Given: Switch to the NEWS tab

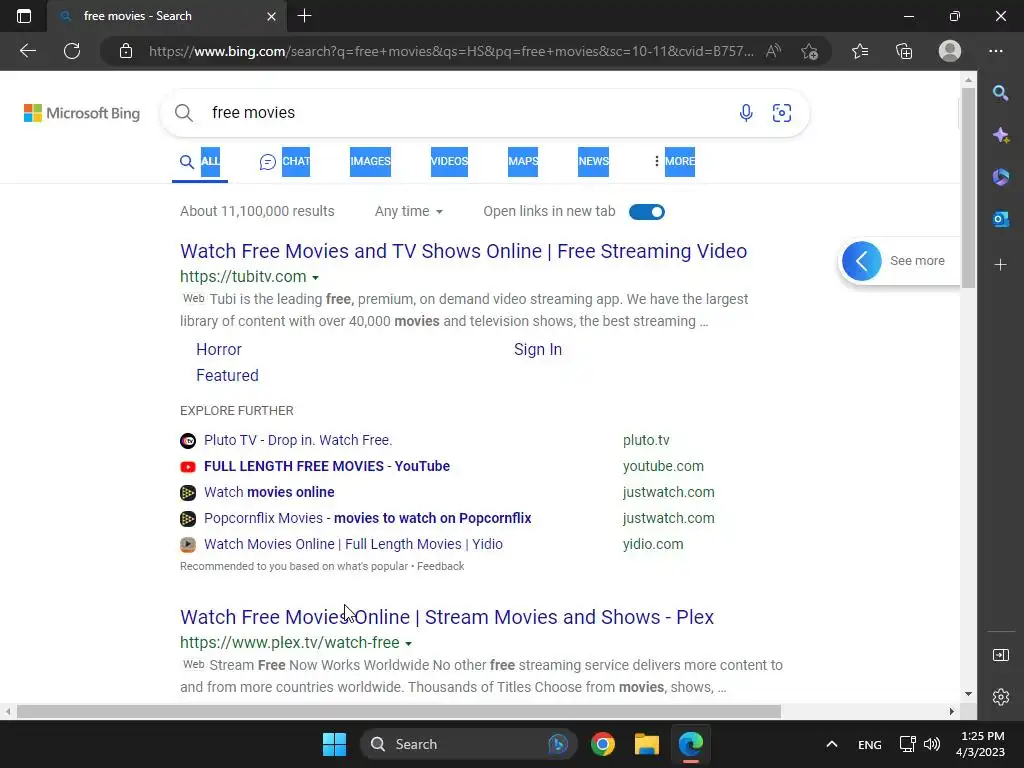Looking at the screenshot, I should coord(594,161).
